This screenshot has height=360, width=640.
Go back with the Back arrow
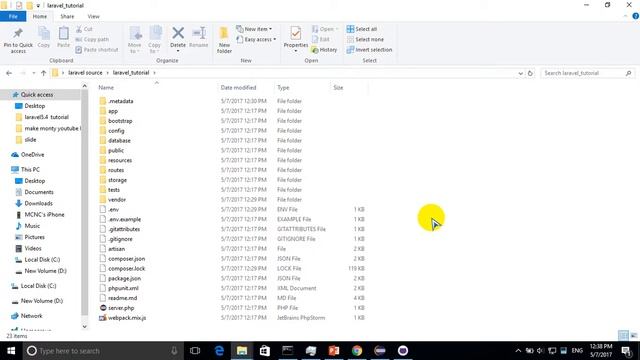[9, 73]
